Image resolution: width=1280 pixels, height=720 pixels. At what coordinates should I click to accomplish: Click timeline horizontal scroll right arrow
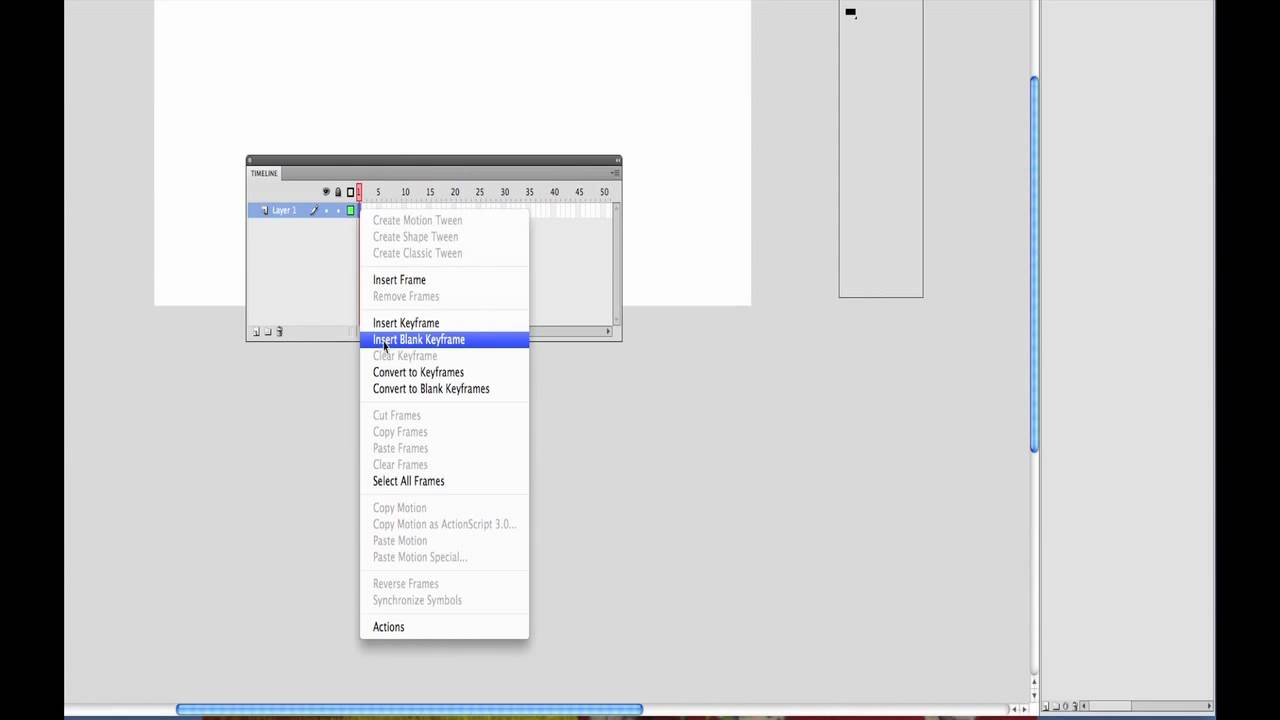pos(607,332)
